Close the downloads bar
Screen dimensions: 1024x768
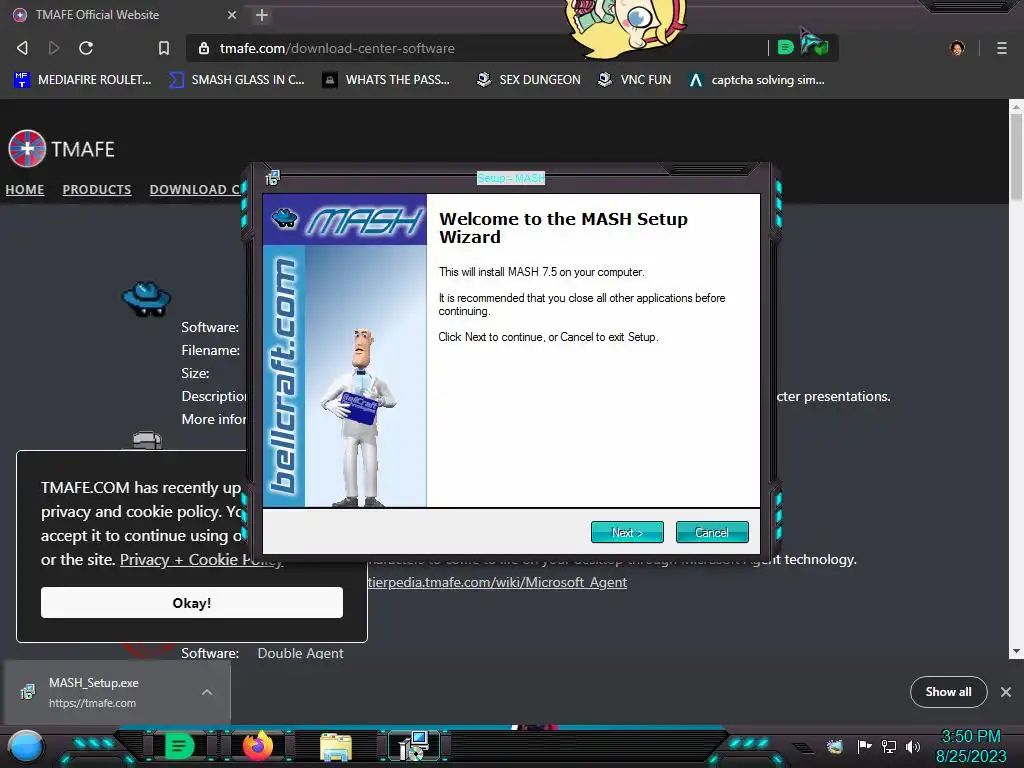click(x=1006, y=692)
